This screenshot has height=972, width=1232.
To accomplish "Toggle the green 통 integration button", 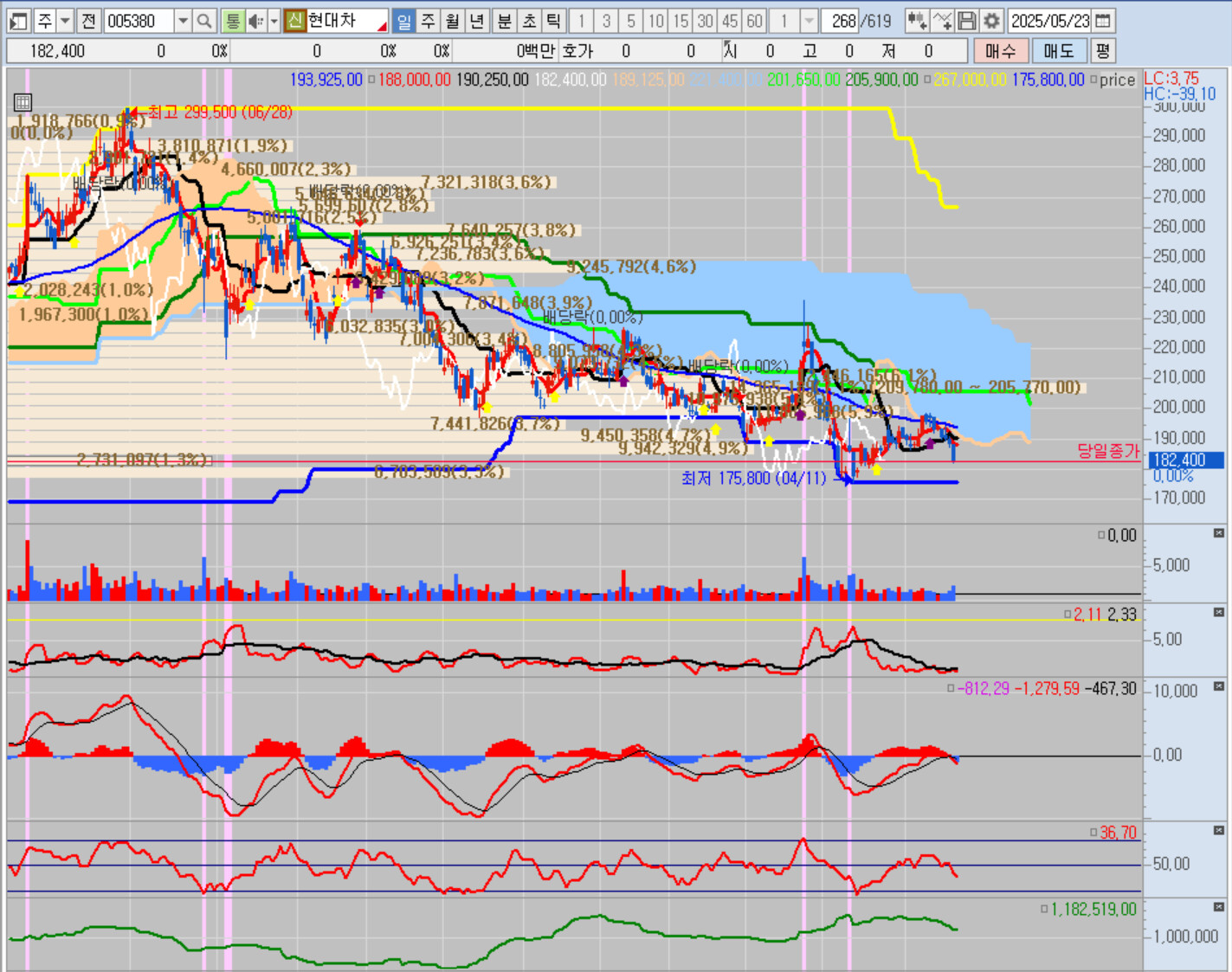I will [232, 21].
